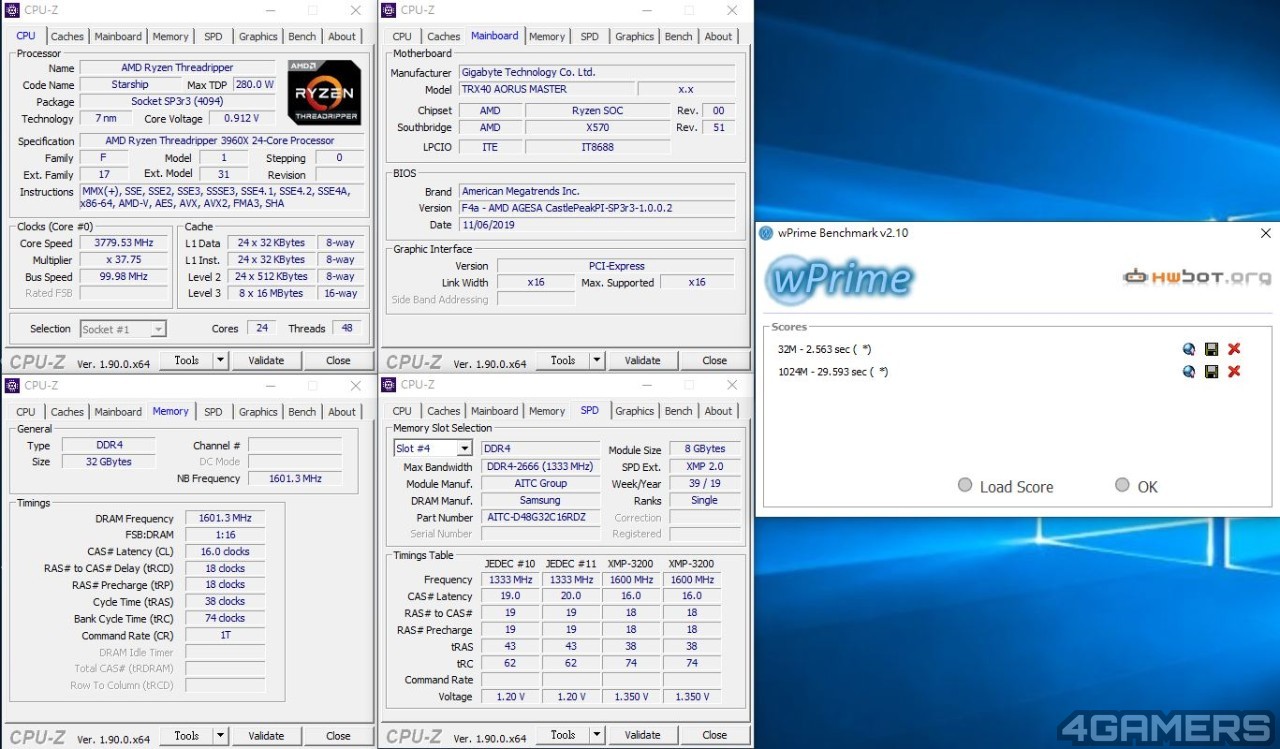The height and width of the screenshot is (749, 1280).
Task: Go to CPU tab in the Mainboard window
Action: pyautogui.click(x=402, y=37)
